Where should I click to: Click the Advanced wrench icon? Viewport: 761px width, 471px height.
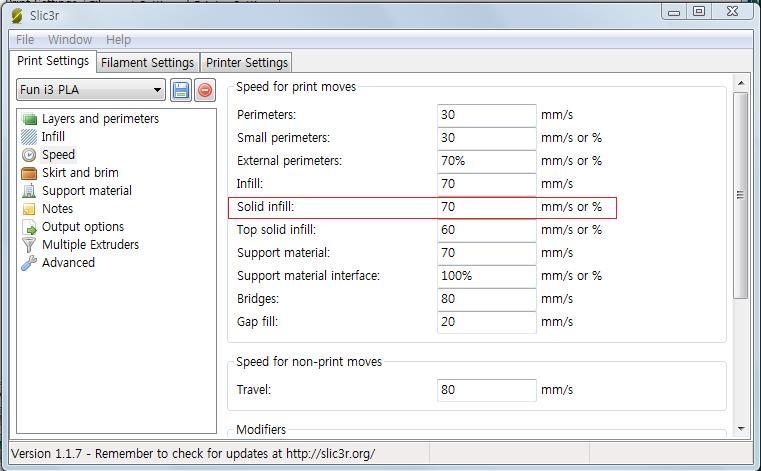[x=29, y=263]
